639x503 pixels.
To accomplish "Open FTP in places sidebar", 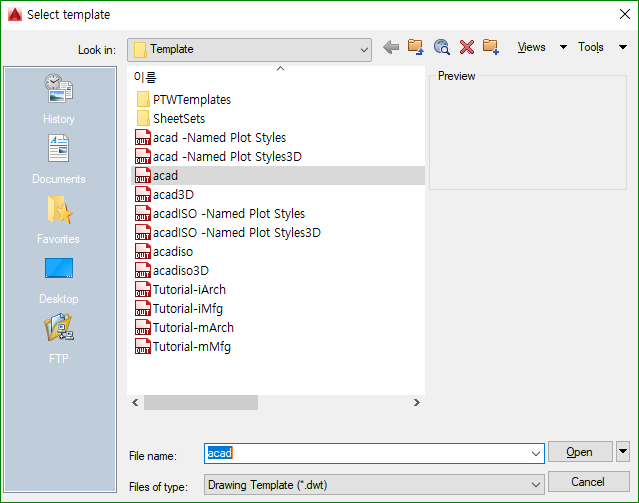I will 59,339.
